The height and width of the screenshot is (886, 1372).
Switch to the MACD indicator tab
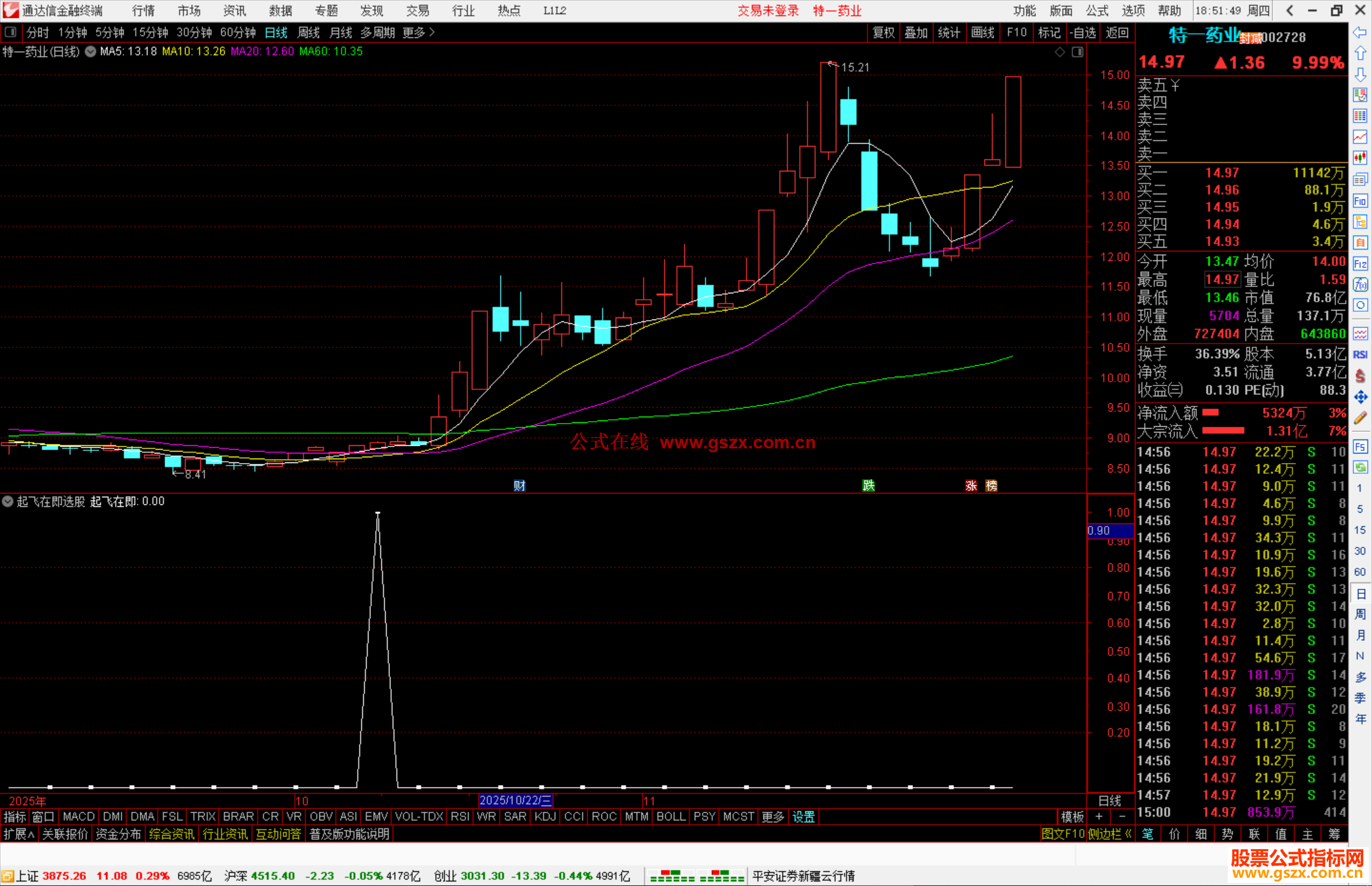pos(79,816)
